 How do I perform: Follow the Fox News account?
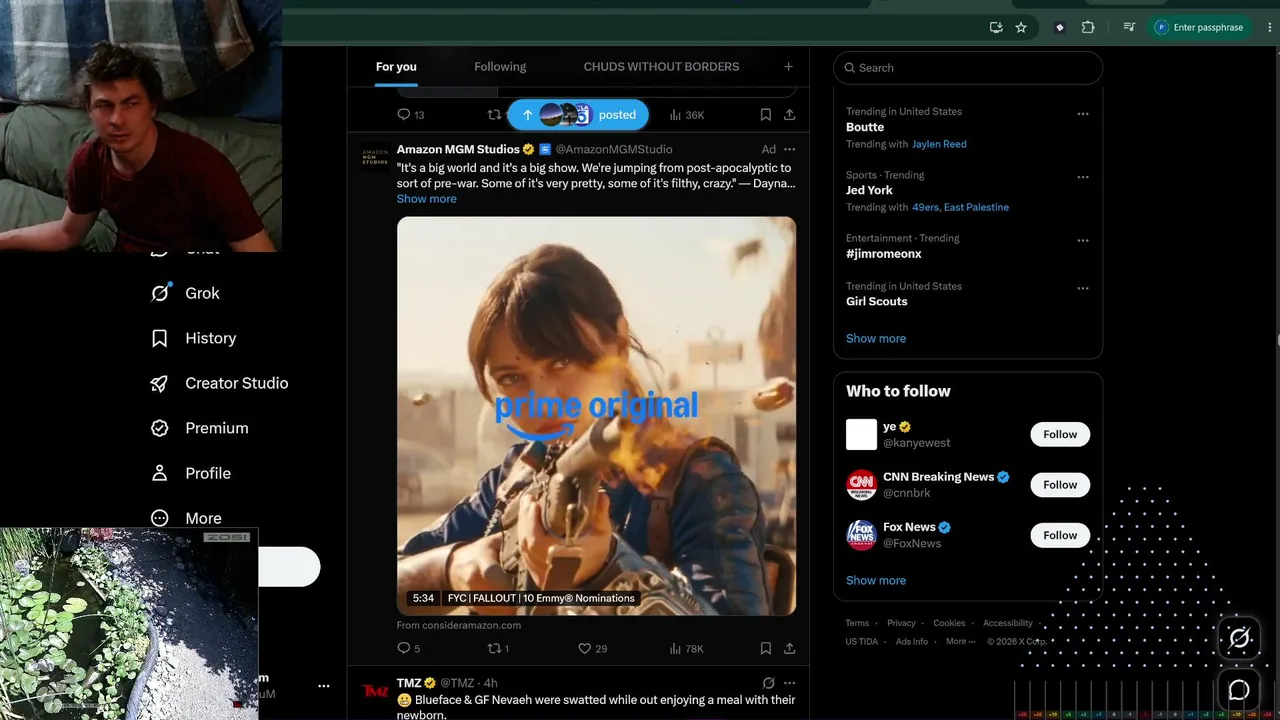[x=1060, y=535]
